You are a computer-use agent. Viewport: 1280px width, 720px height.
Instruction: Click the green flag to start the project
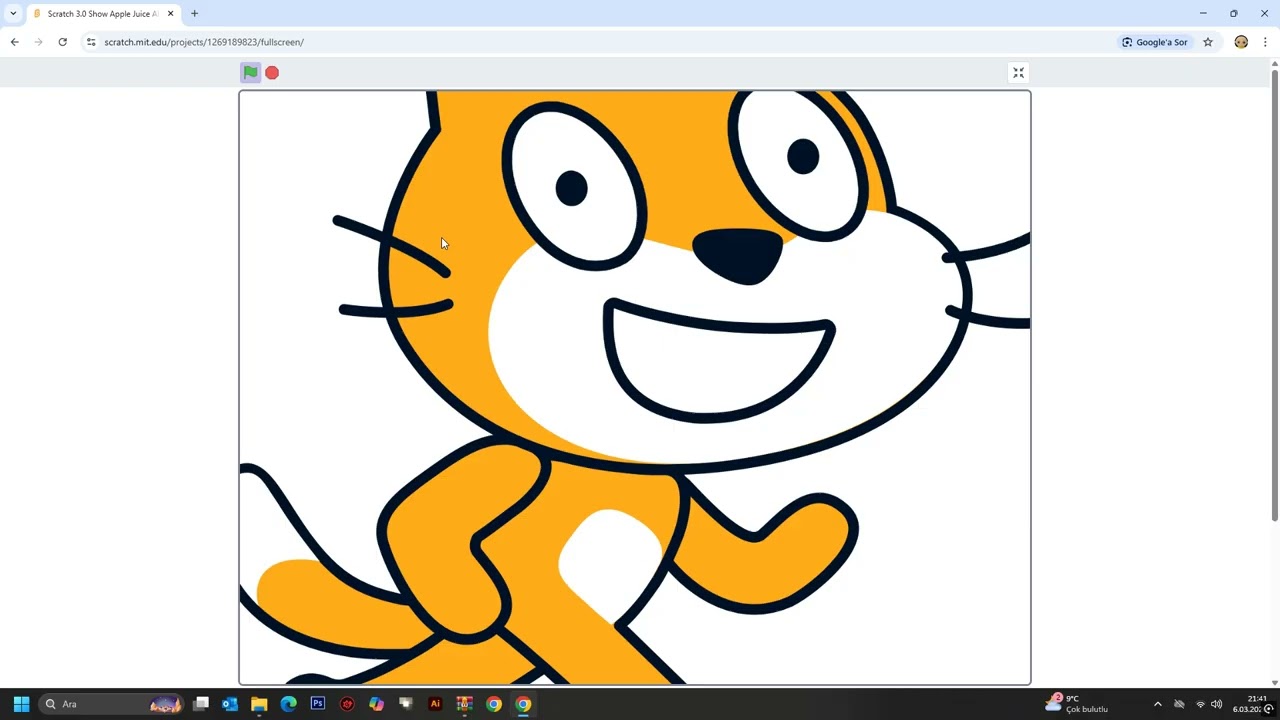coord(250,72)
